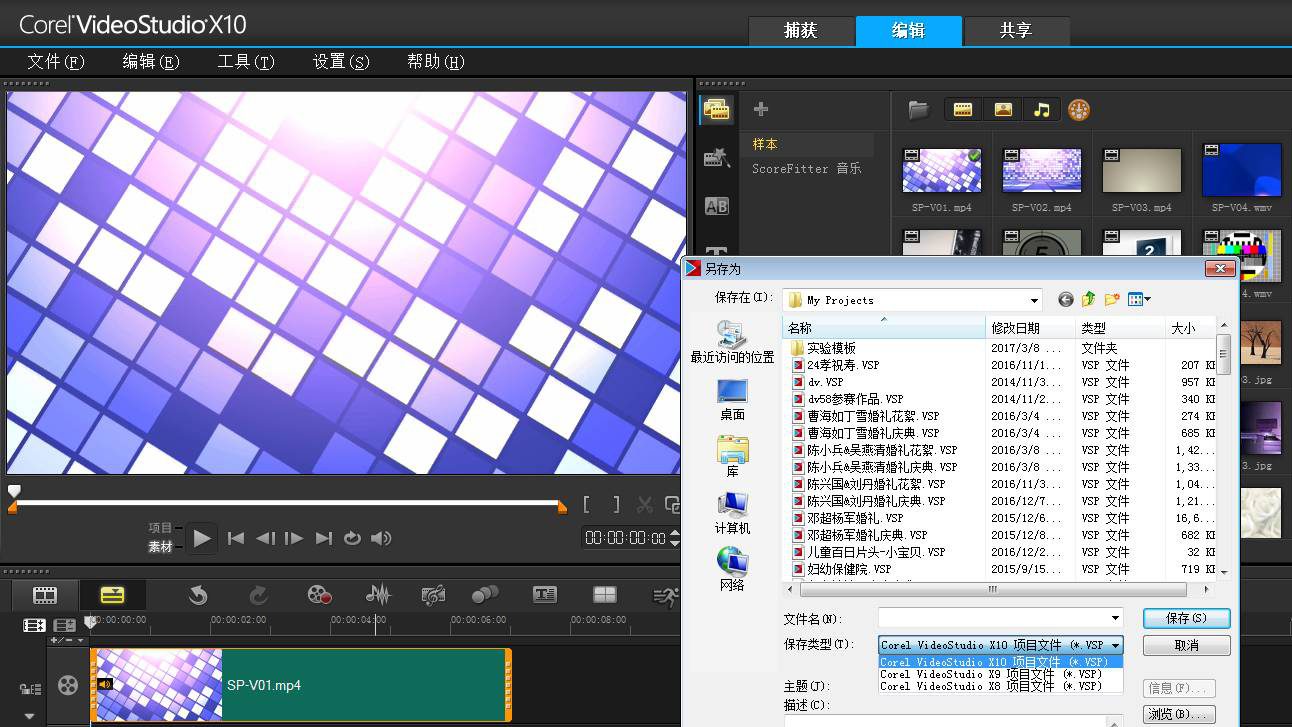Click 保存(S) button in save dialog
The height and width of the screenshot is (727, 1292).
tap(1186, 618)
